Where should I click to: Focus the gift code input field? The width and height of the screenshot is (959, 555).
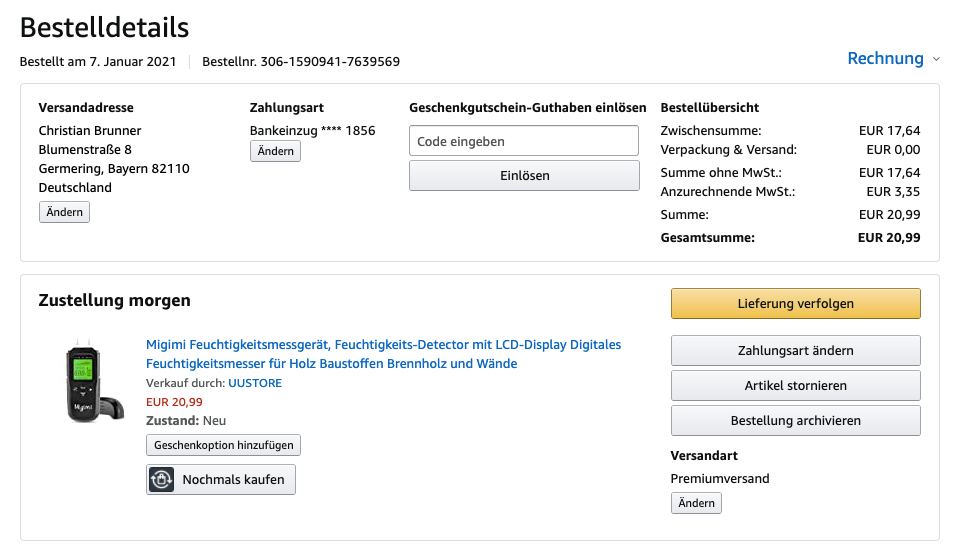pyautogui.click(x=523, y=141)
